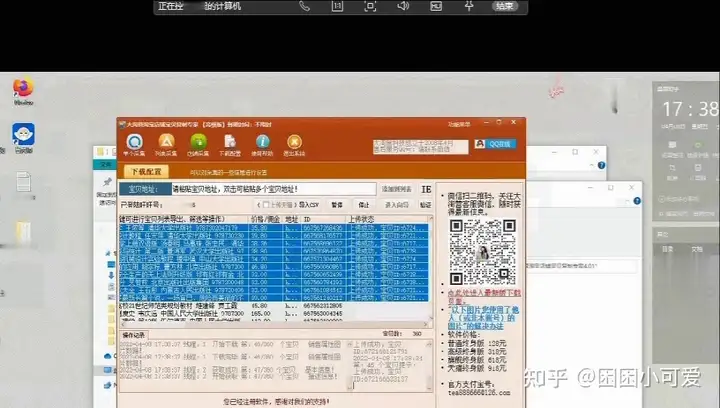720x408 pixels.
Task: Click the 验证 button
Action: click(426, 205)
